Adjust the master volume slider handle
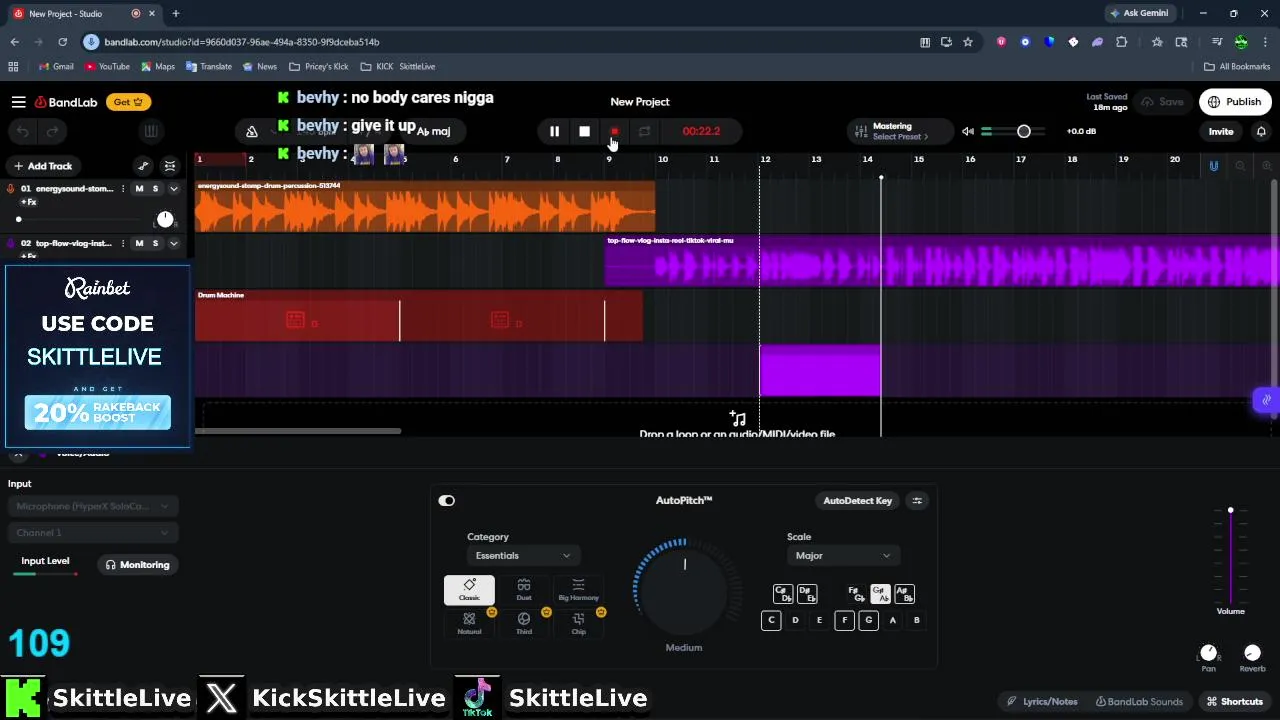Viewport: 1280px width, 720px height. point(1023,131)
